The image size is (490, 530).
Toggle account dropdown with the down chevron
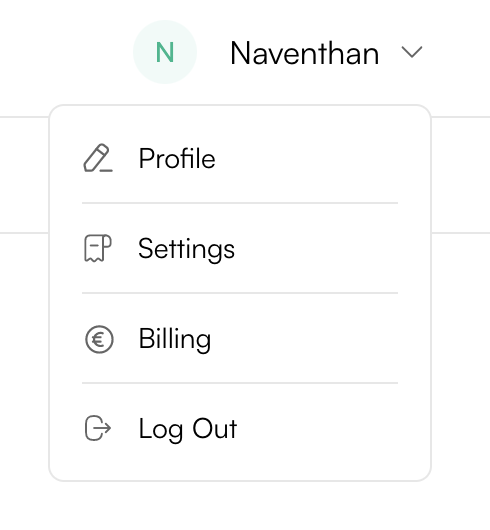coord(412,52)
